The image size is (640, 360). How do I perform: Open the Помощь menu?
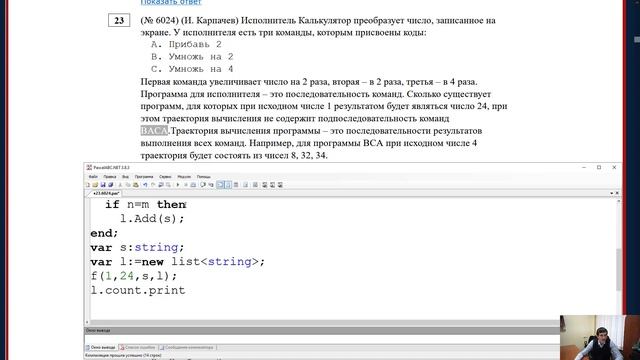[x=204, y=177]
